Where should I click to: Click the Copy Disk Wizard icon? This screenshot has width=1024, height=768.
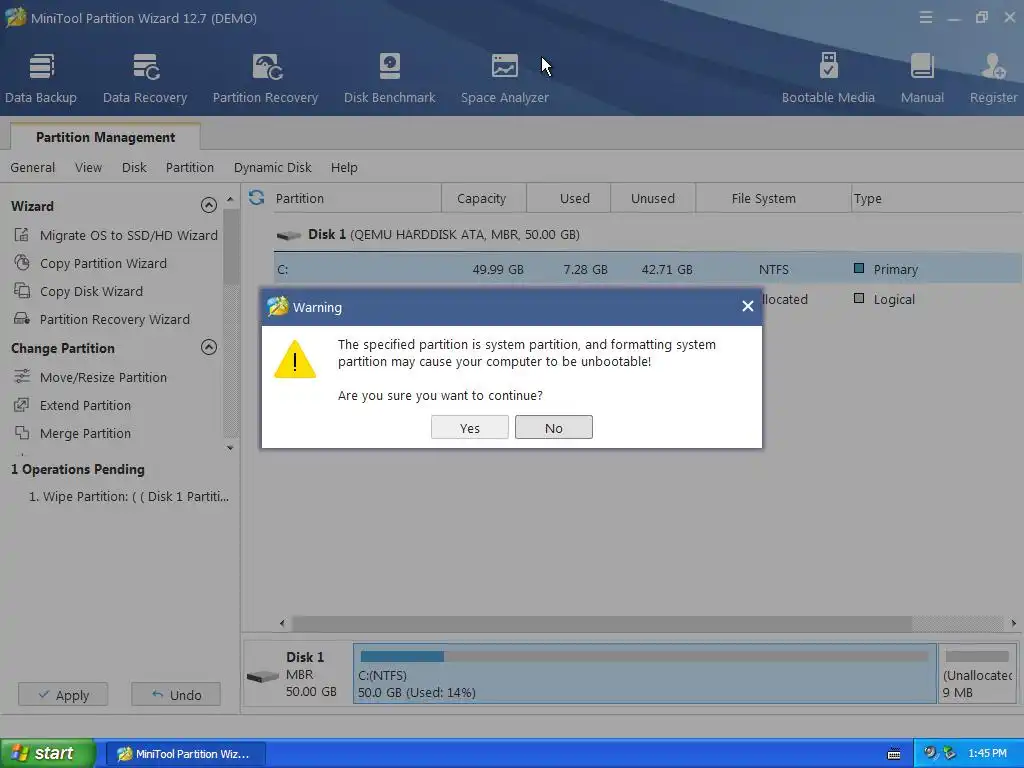22,291
